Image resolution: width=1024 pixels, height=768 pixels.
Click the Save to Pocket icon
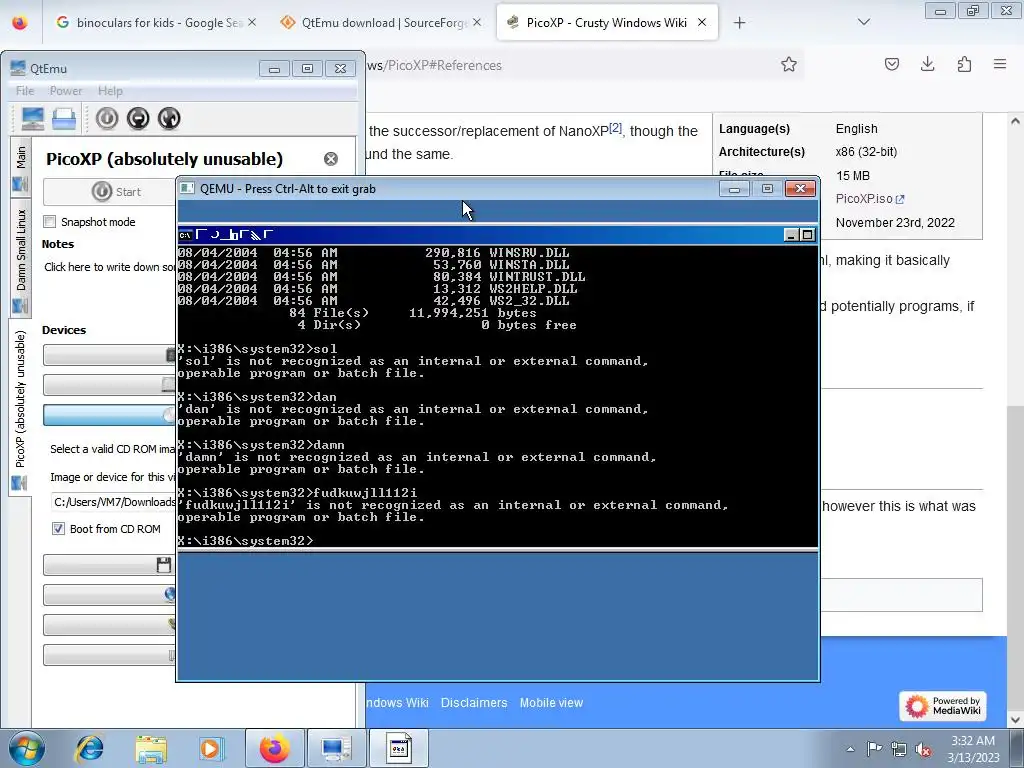(891, 64)
